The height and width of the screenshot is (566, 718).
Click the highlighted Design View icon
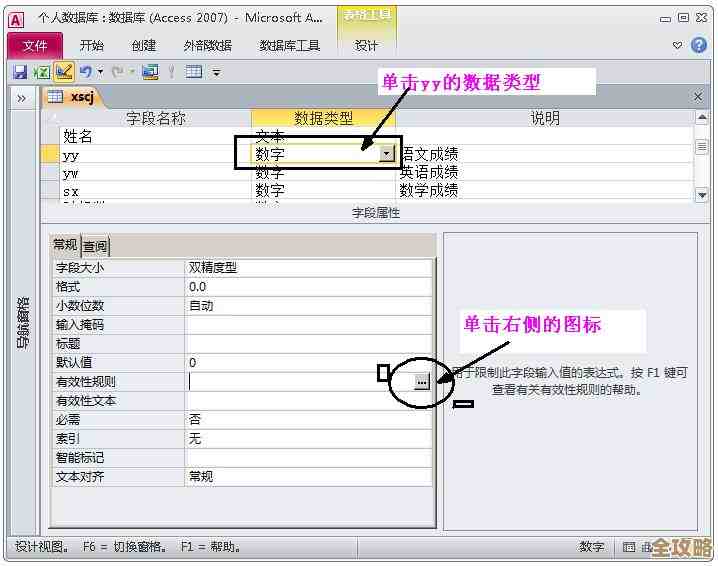tap(64, 72)
